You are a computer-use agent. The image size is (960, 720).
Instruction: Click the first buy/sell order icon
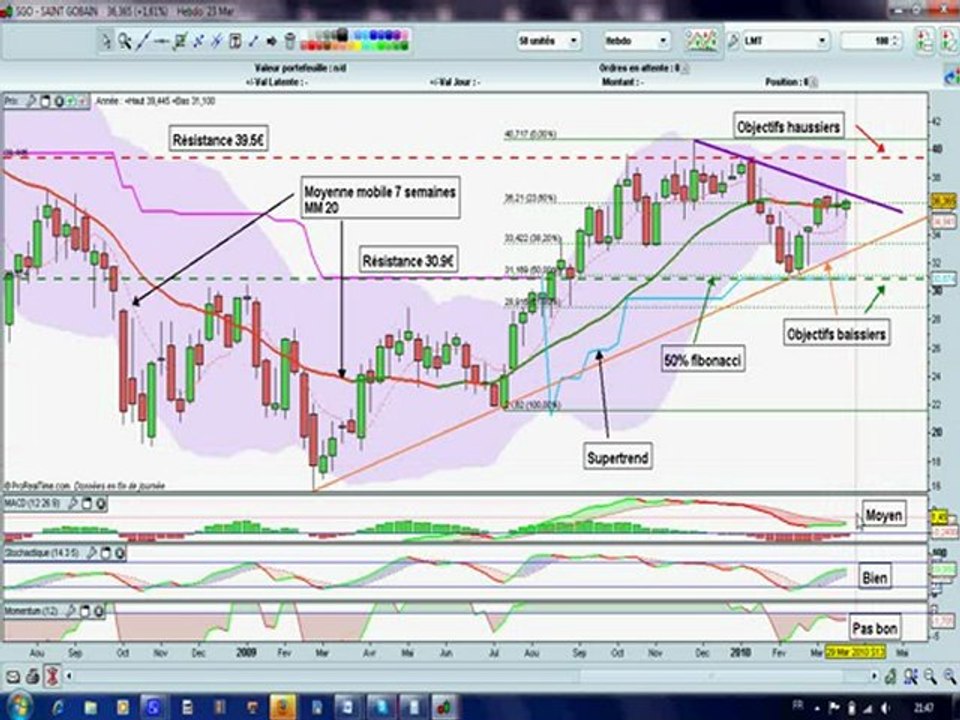click(924, 42)
